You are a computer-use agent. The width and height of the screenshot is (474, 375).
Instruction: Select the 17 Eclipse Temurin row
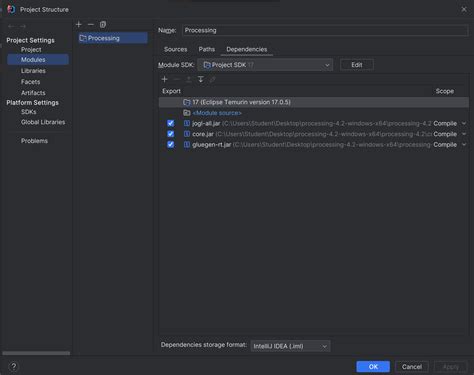[x=314, y=102]
